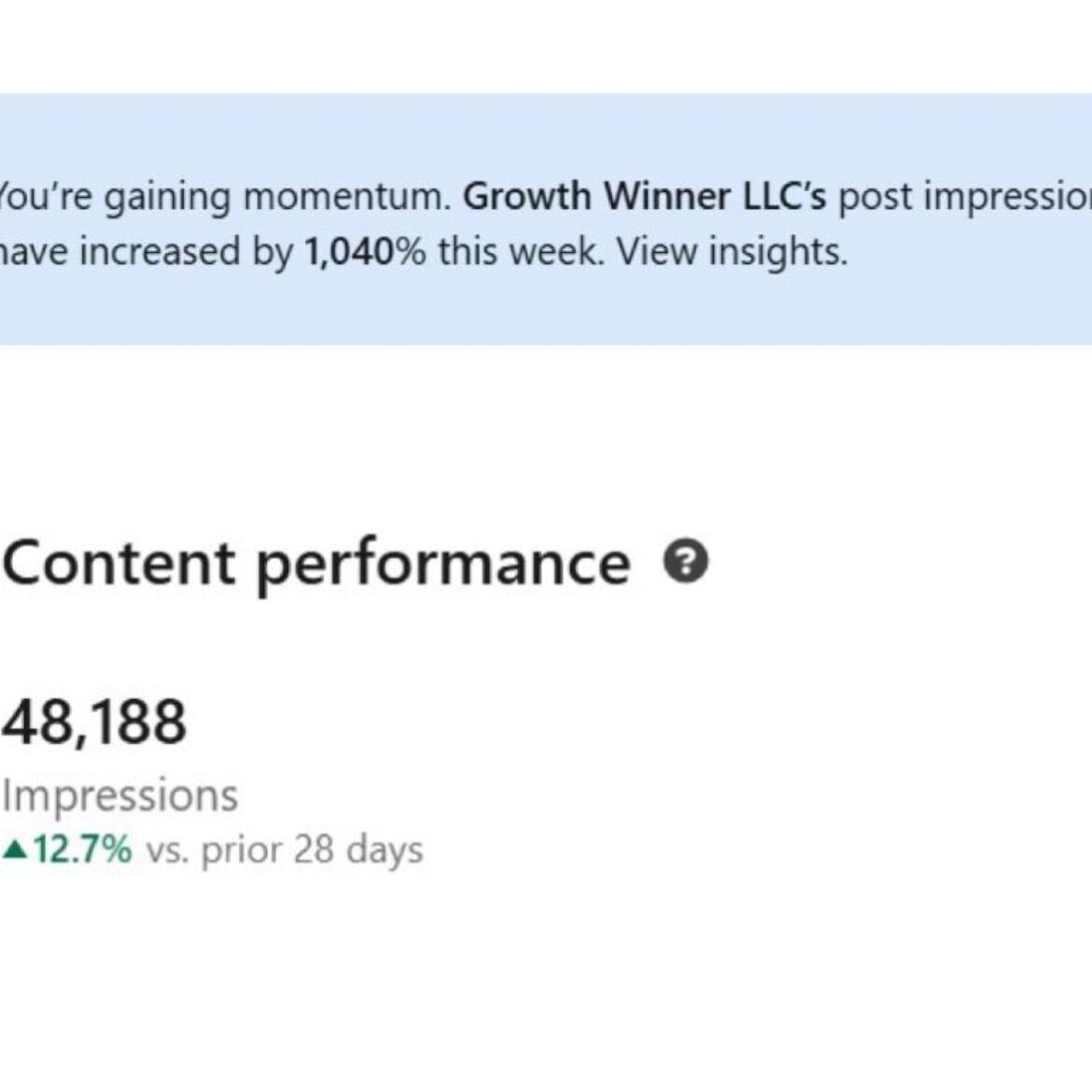
Task: Click the '28 days' comparison period text
Action: click(357, 849)
